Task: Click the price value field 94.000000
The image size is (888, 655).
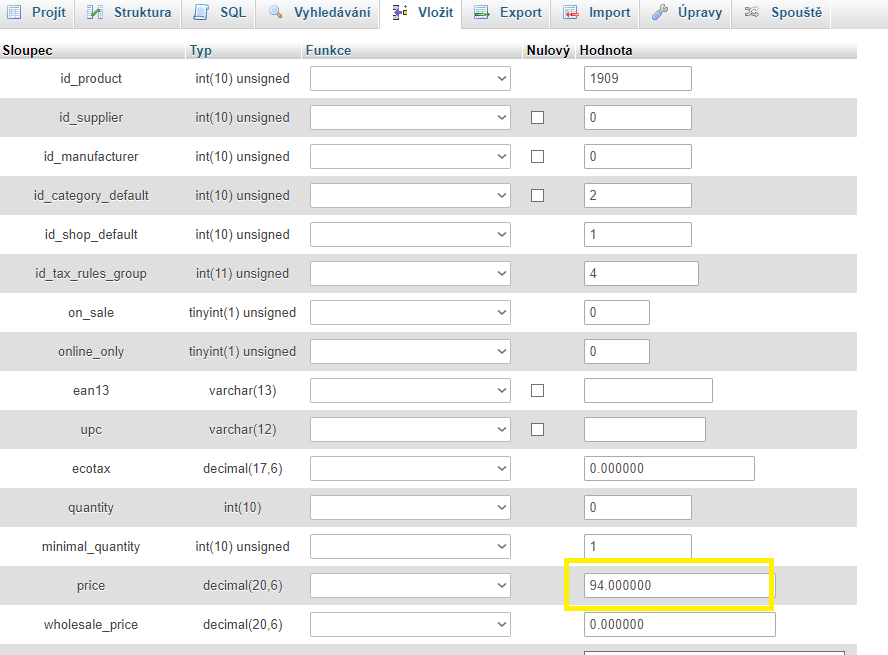Action: pos(680,585)
